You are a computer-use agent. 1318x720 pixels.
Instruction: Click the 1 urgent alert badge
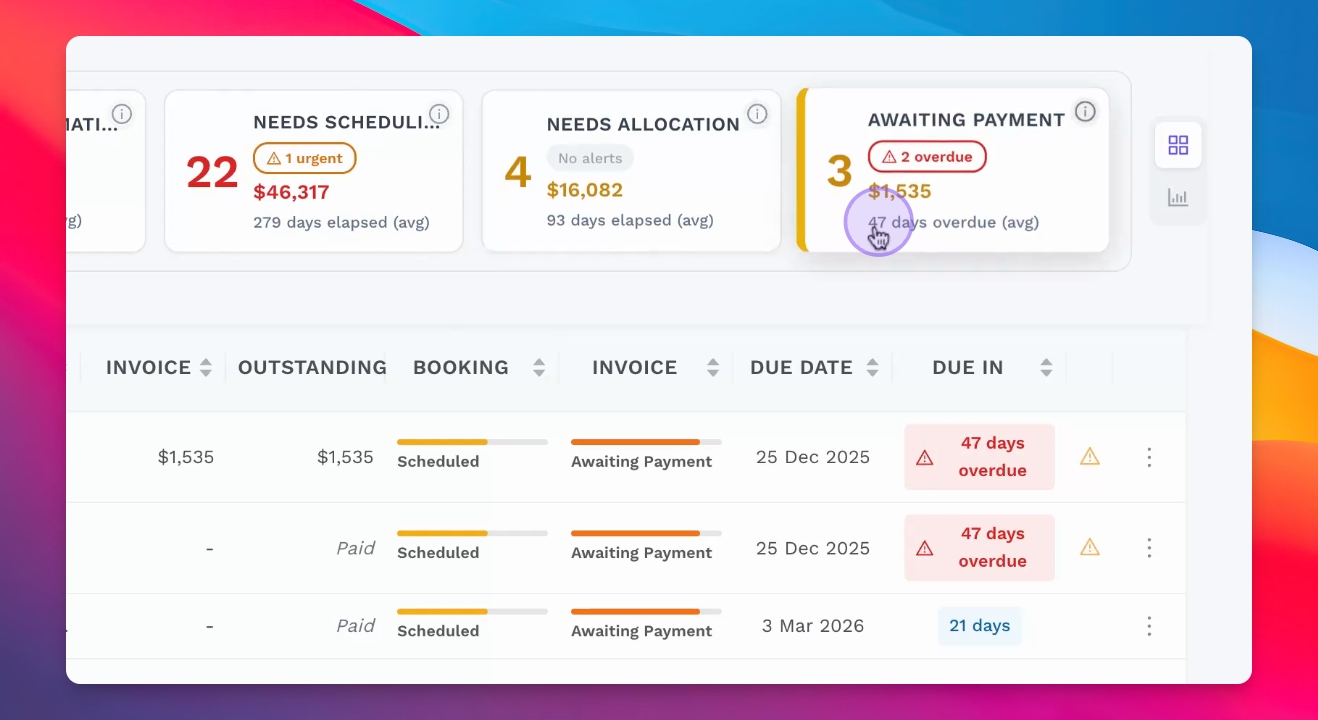pyautogui.click(x=305, y=158)
